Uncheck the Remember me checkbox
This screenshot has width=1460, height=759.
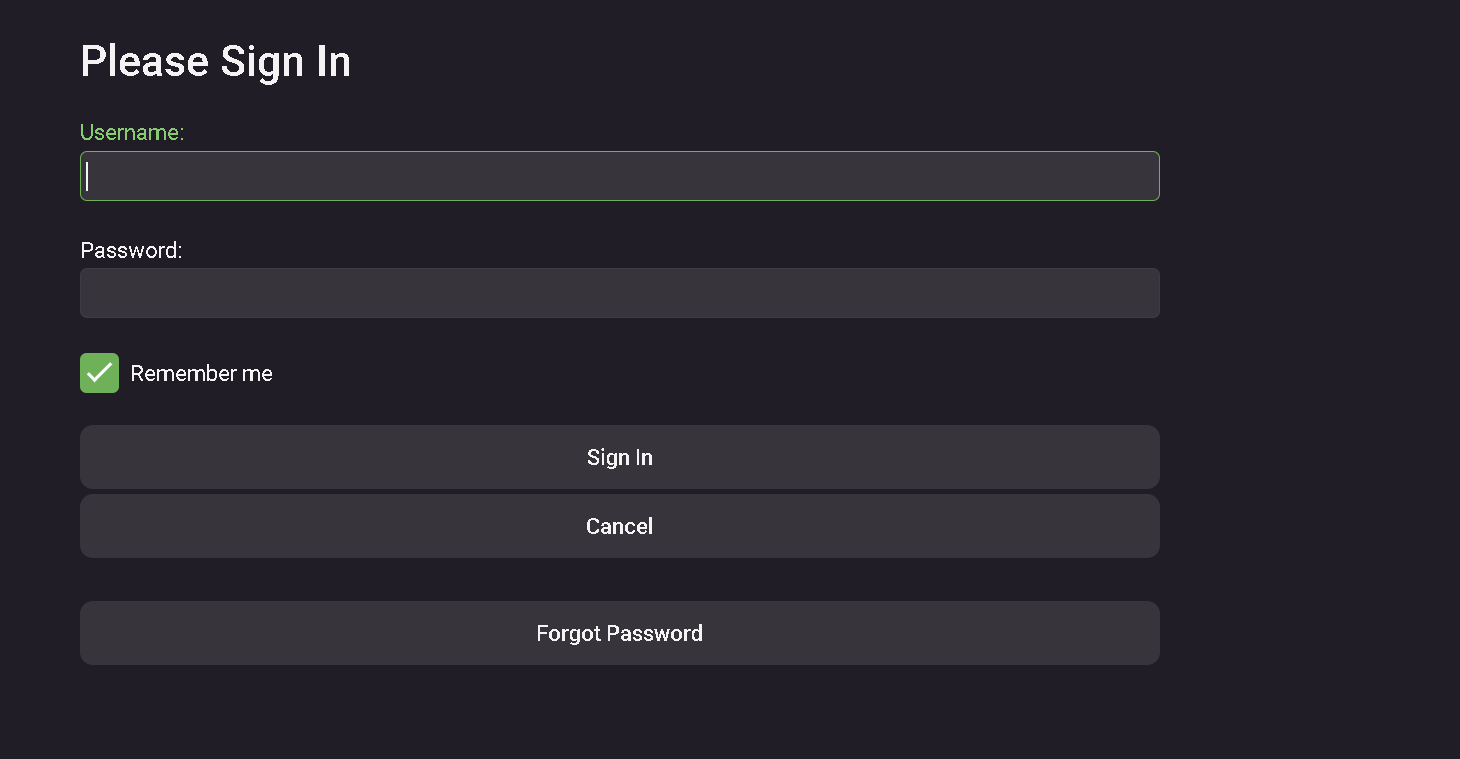coord(99,373)
